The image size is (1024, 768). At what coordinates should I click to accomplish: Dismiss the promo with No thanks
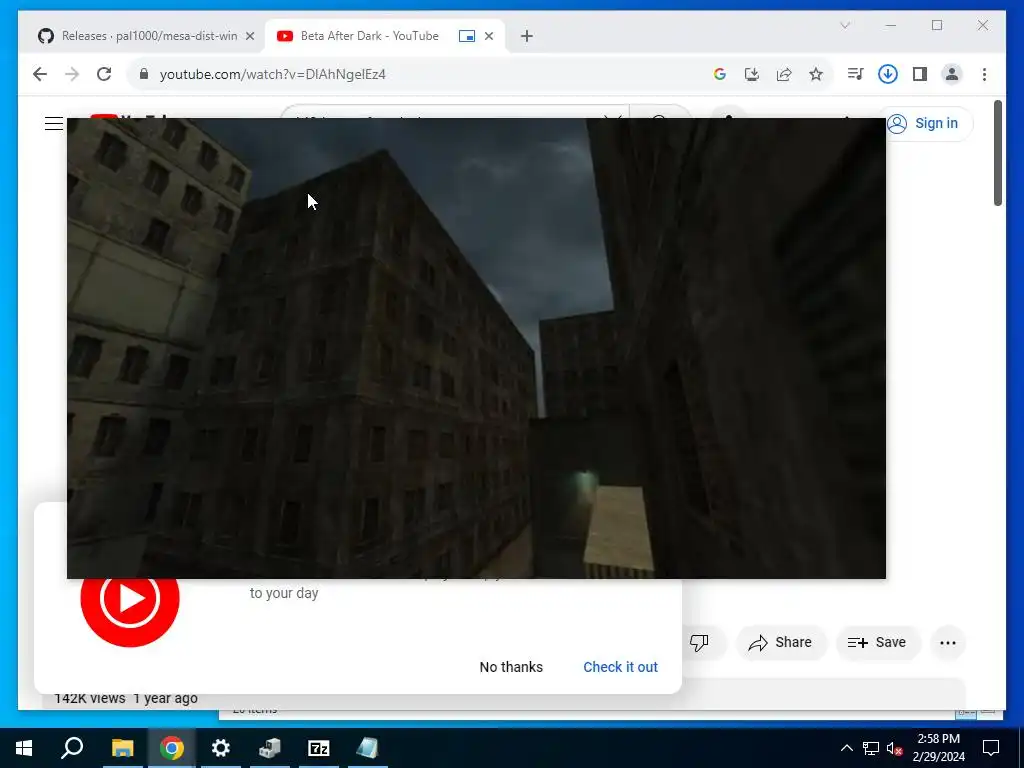tap(511, 667)
